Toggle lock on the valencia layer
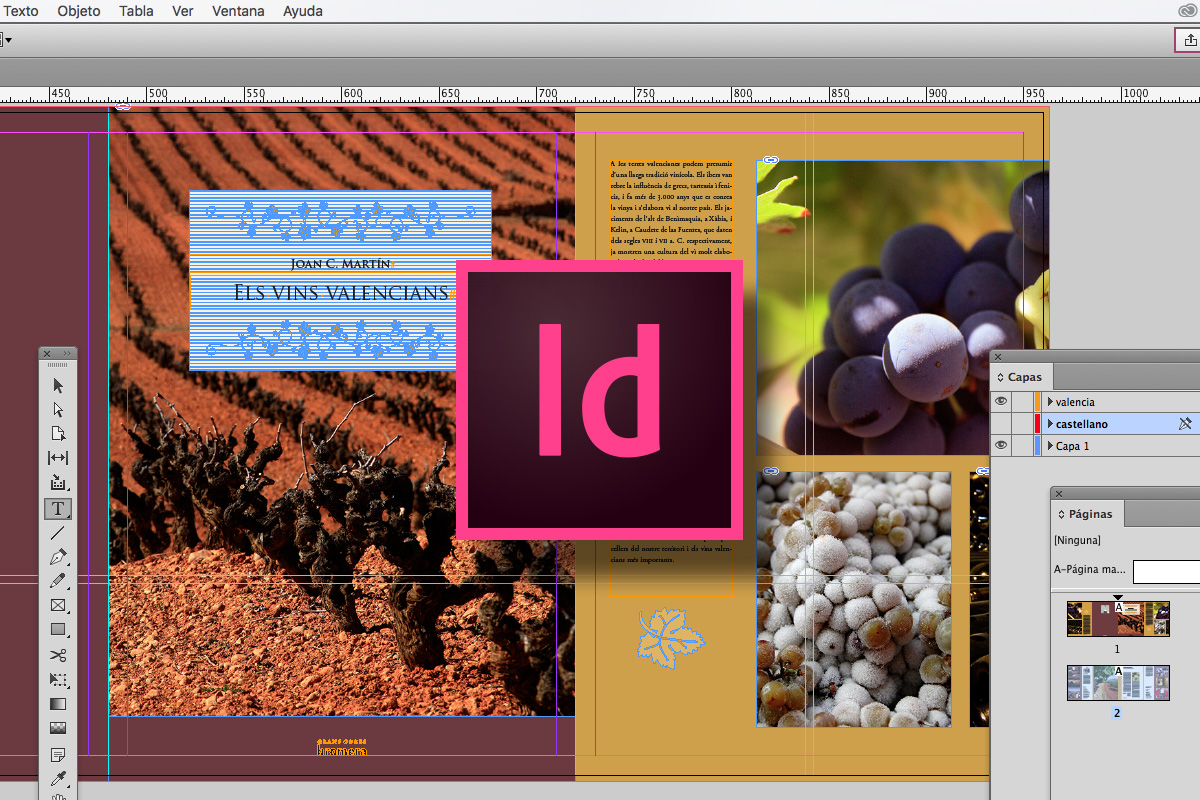 1021,402
